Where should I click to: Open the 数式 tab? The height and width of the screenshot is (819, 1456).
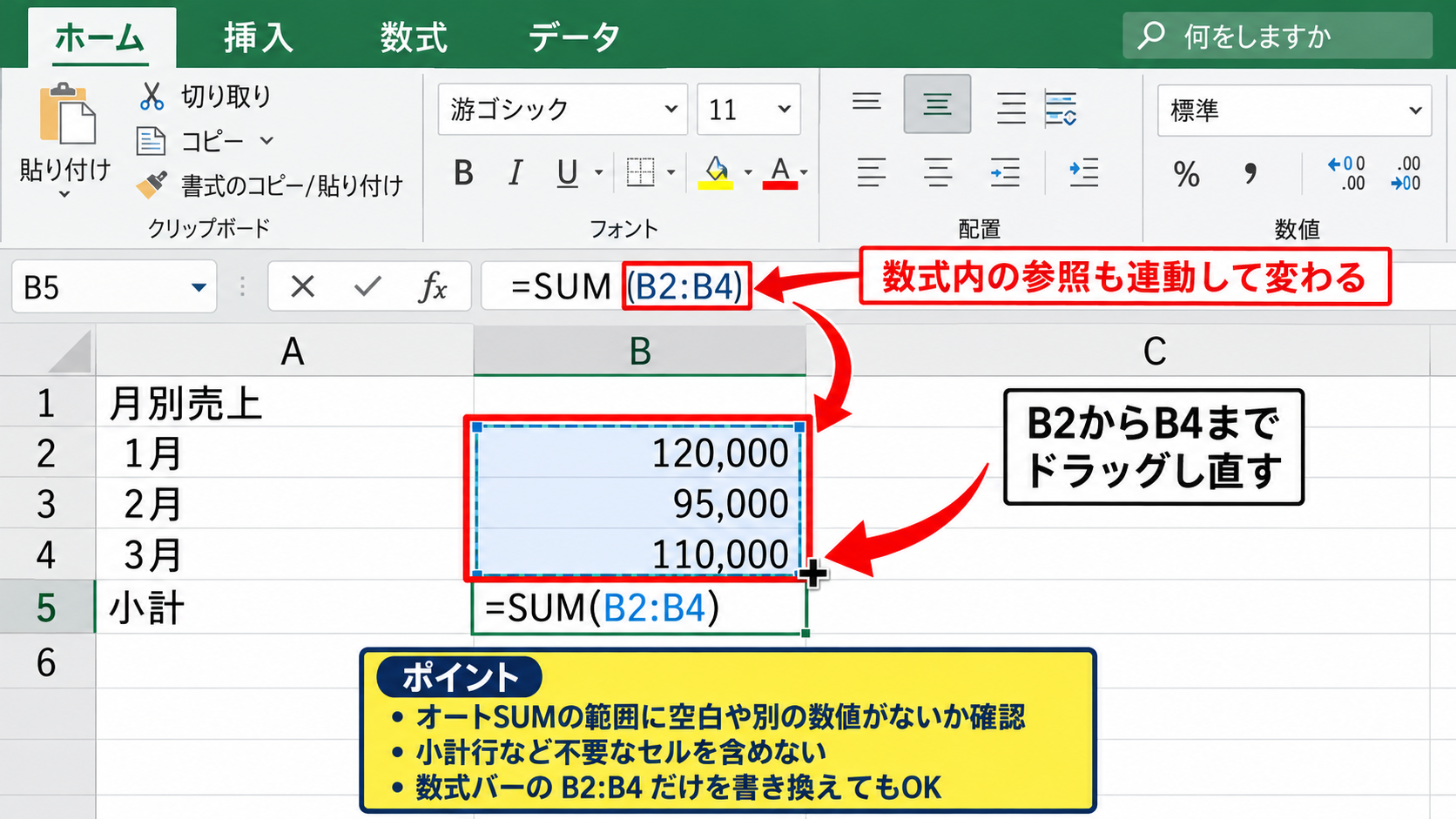414,37
